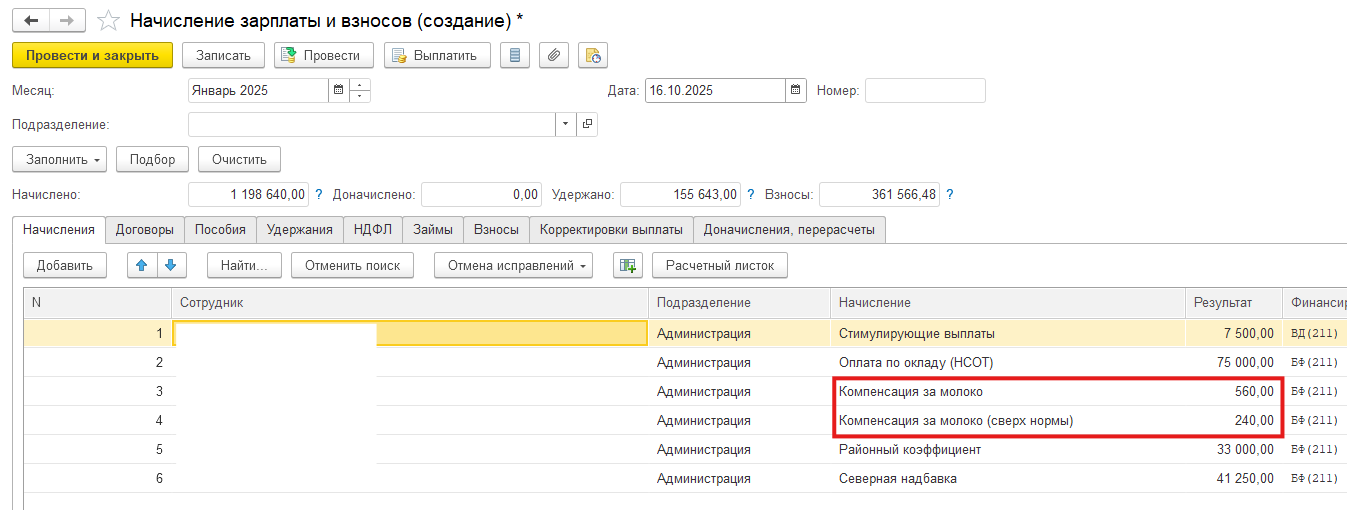Show help for the Взносы total

[948, 195]
